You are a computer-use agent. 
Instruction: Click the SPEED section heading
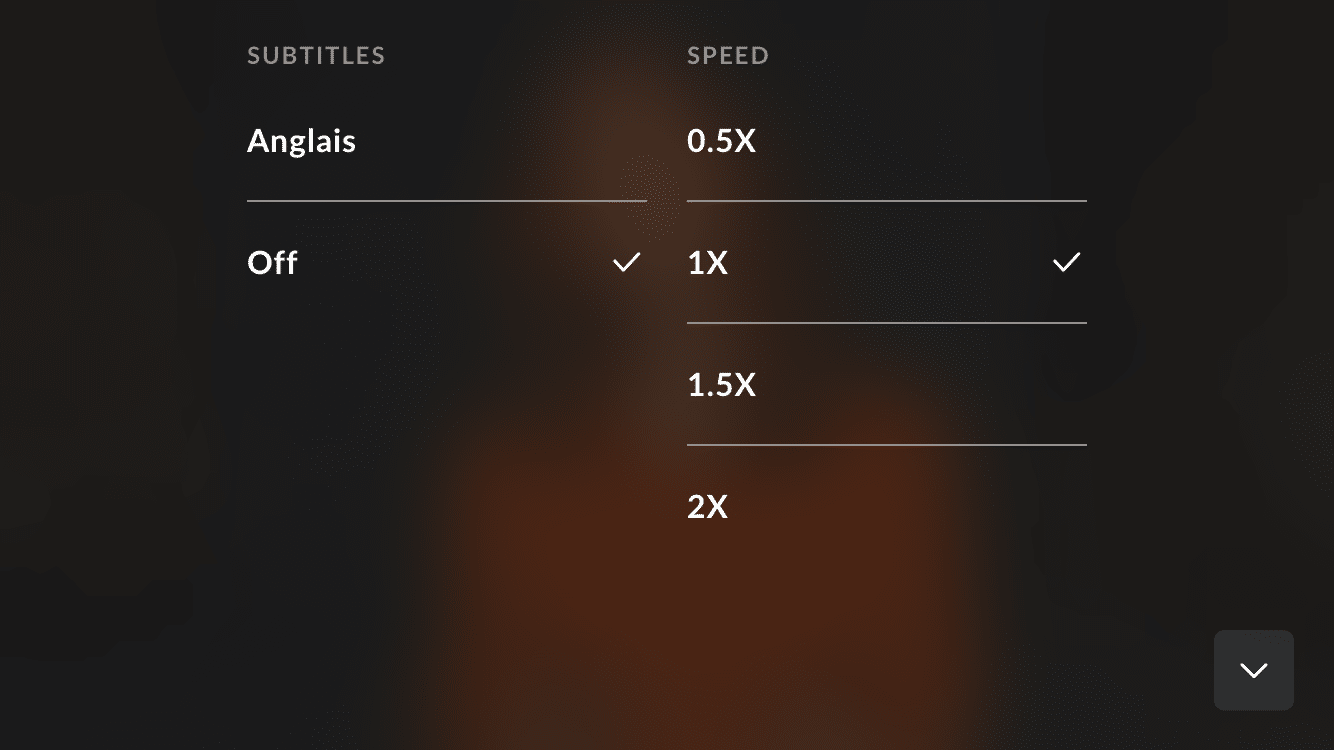click(x=728, y=56)
